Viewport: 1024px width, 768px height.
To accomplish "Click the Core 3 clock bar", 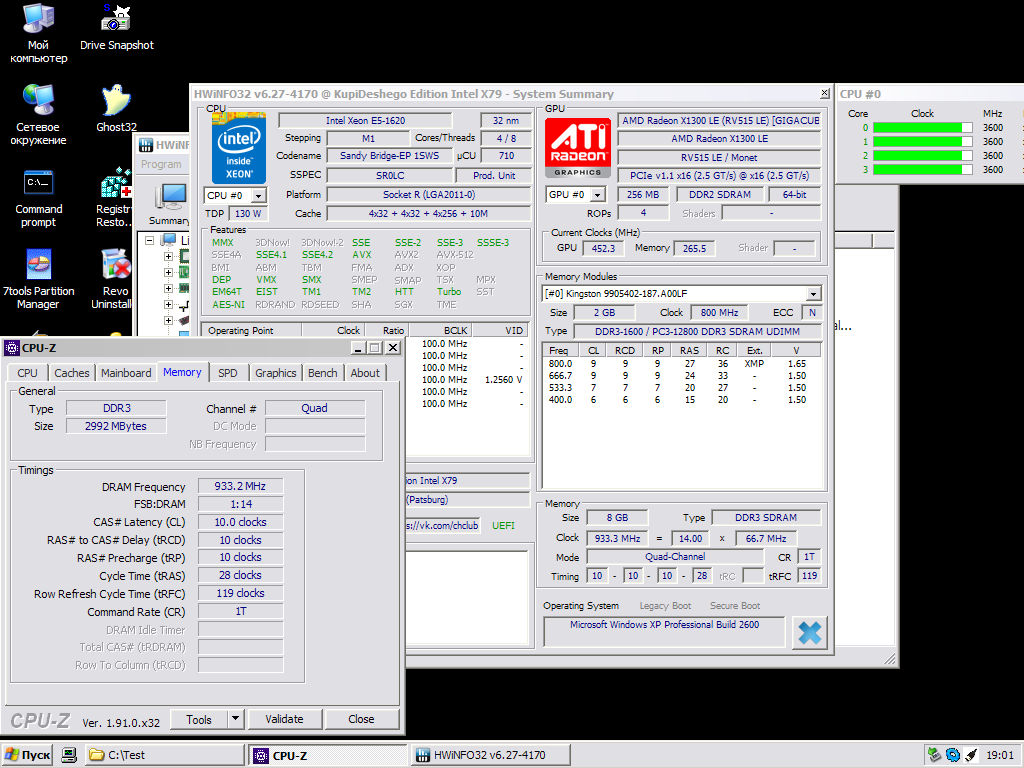I will (922, 170).
